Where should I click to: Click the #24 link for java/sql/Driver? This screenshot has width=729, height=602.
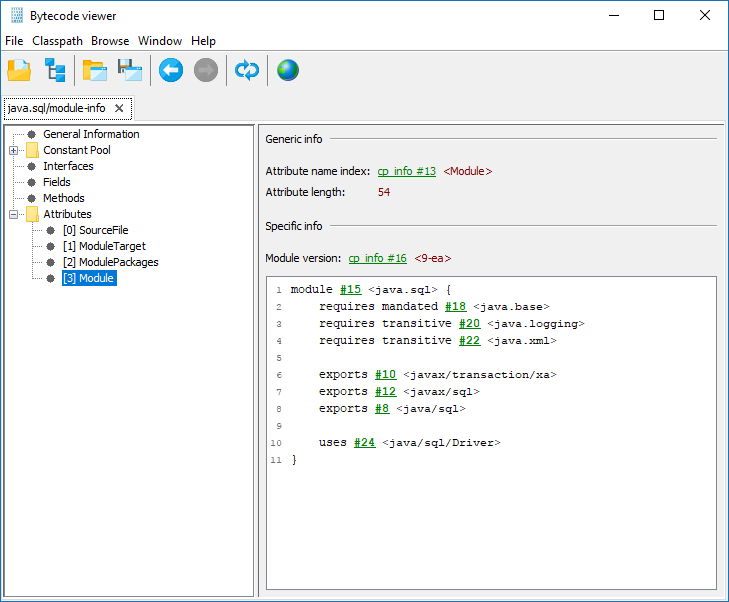point(364,442)
